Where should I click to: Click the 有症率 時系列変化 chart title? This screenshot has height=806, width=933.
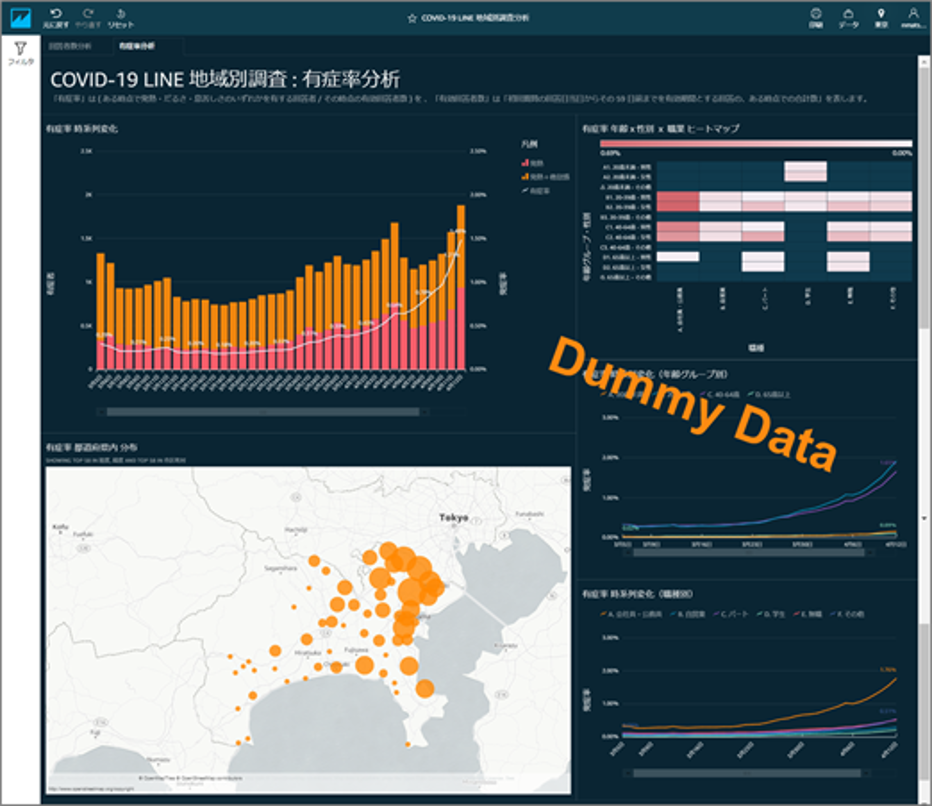82,128
